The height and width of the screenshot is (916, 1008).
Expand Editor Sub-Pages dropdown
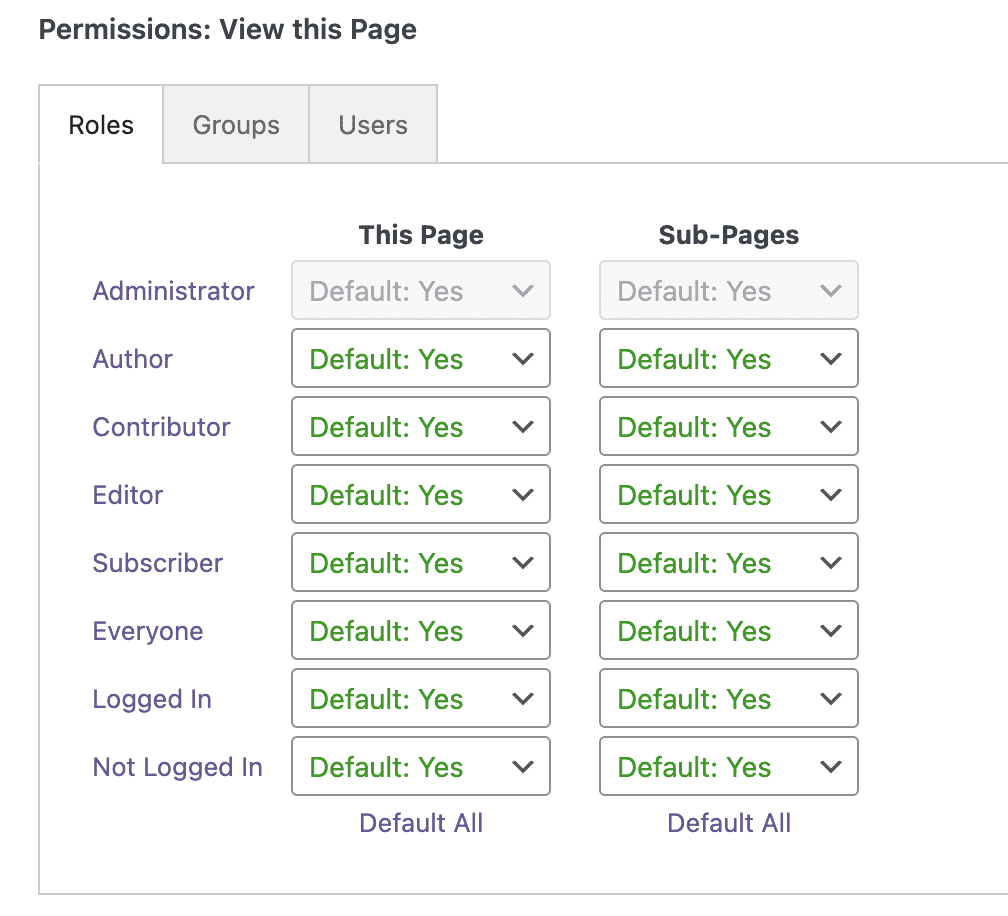pos(728,495)
